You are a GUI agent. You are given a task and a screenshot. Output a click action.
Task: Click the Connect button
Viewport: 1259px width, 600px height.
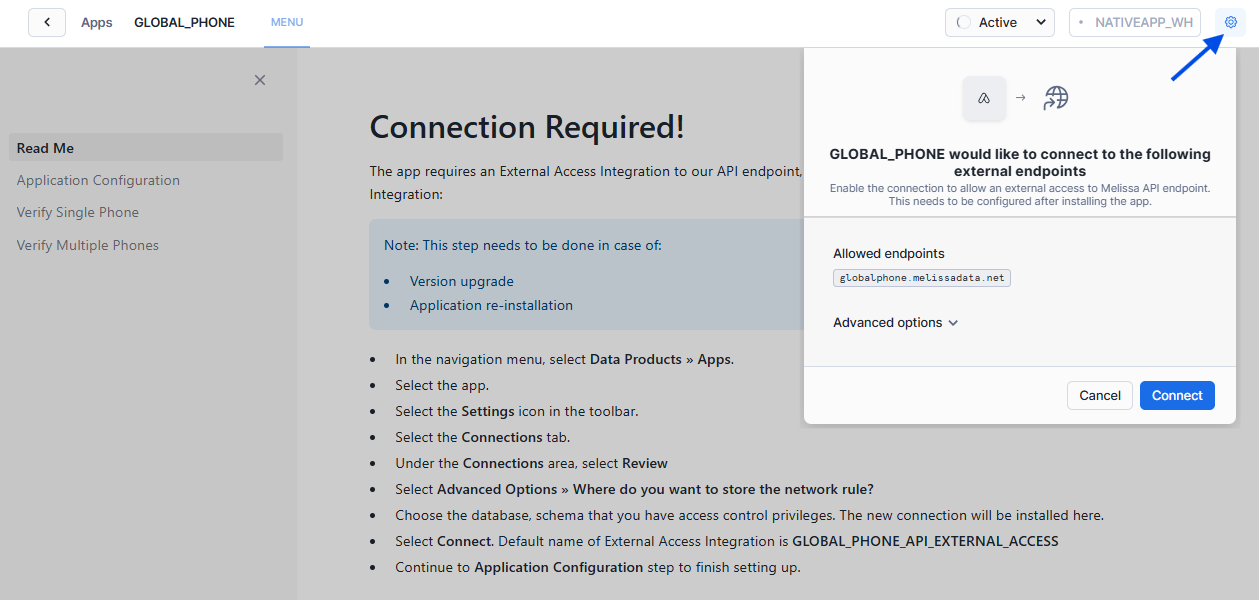(1177, 395)
